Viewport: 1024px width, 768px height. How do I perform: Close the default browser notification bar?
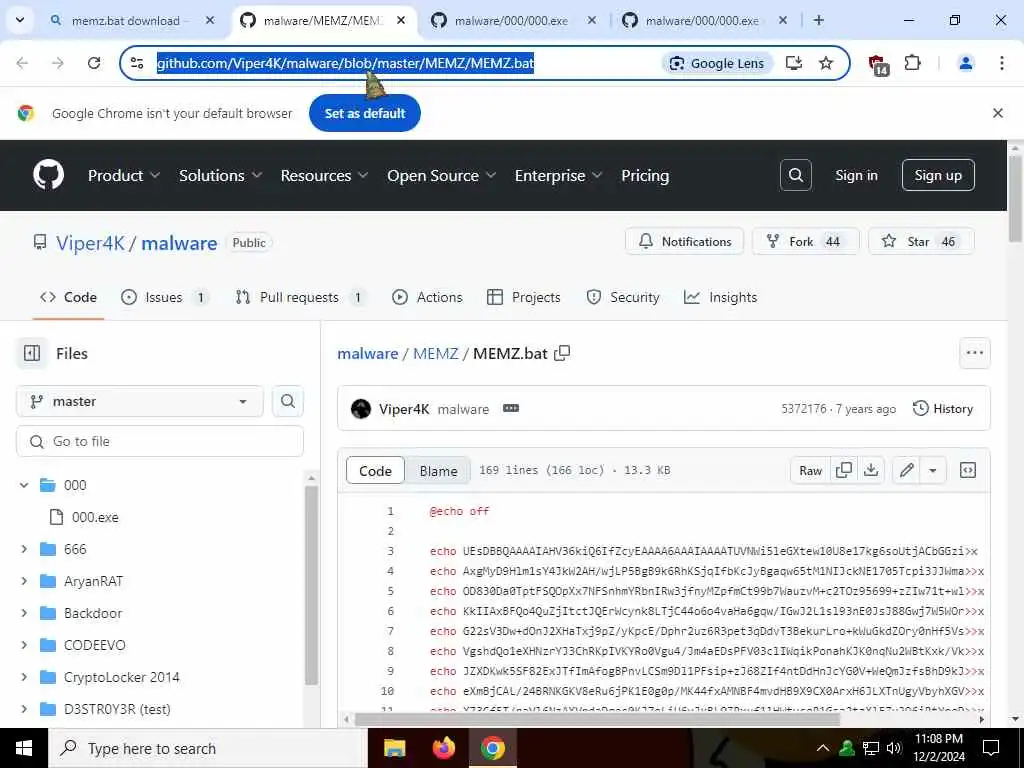[998, 113]
